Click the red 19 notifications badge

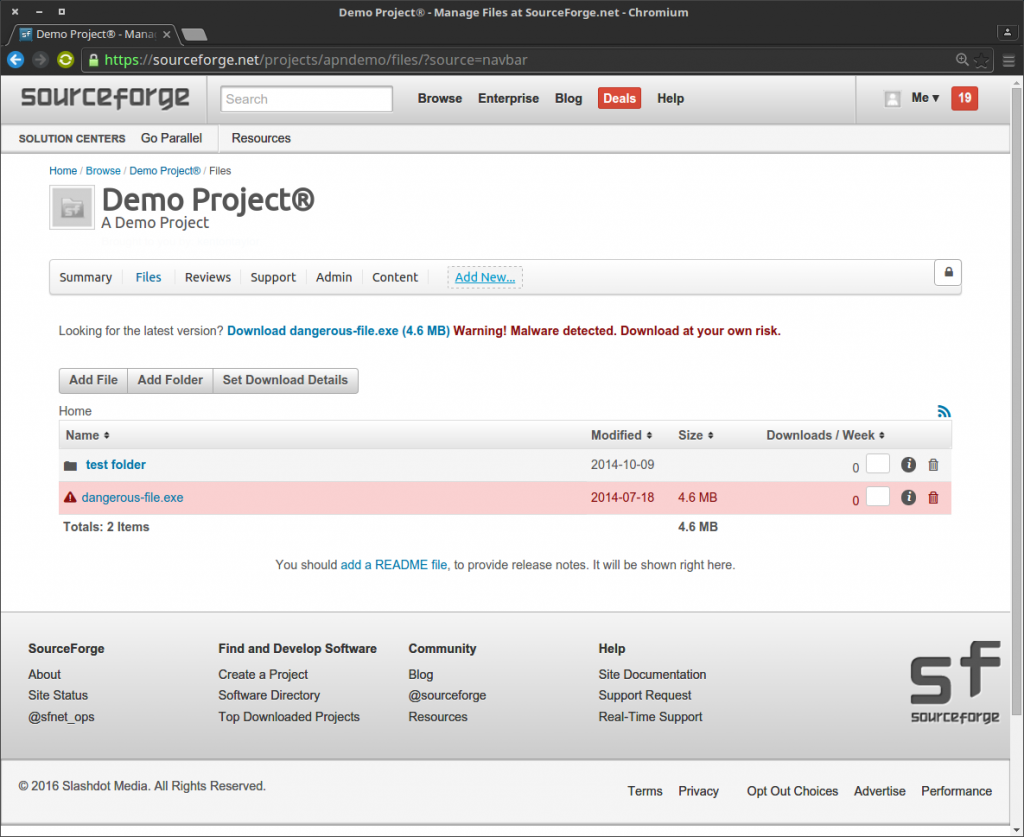pyautogui.click(x=964, y=98)
